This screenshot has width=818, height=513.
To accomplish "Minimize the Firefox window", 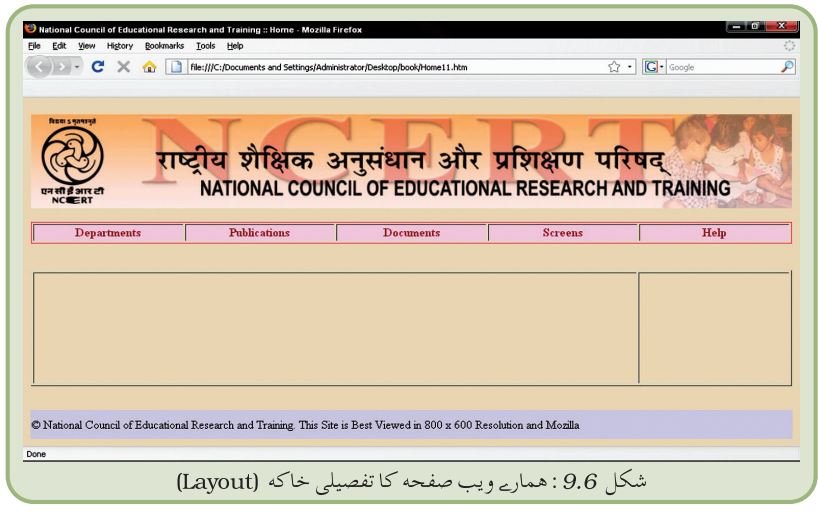I will 736,26.
